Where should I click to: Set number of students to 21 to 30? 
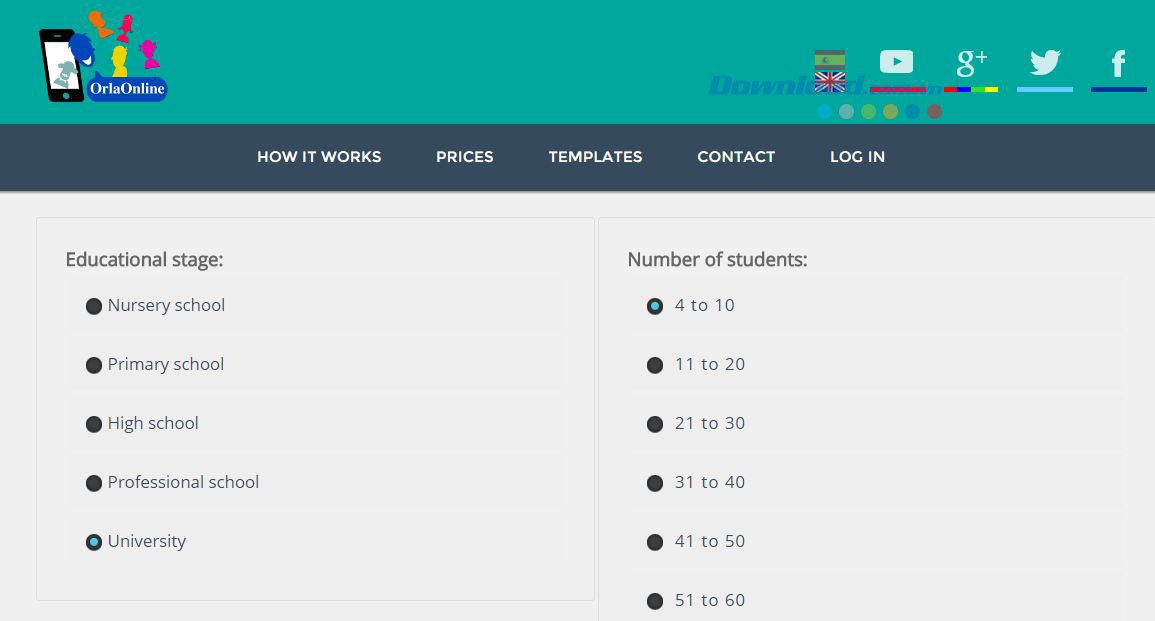[655, 424]
